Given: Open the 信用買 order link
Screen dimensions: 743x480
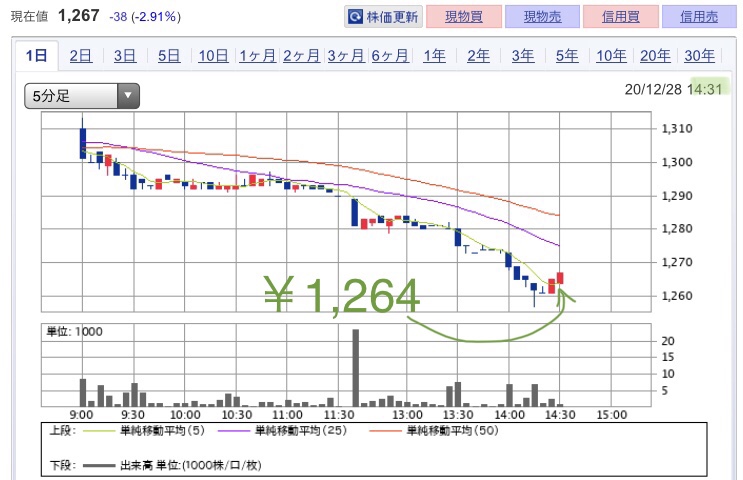Looking at the screenshot, I should coord(621,17).
